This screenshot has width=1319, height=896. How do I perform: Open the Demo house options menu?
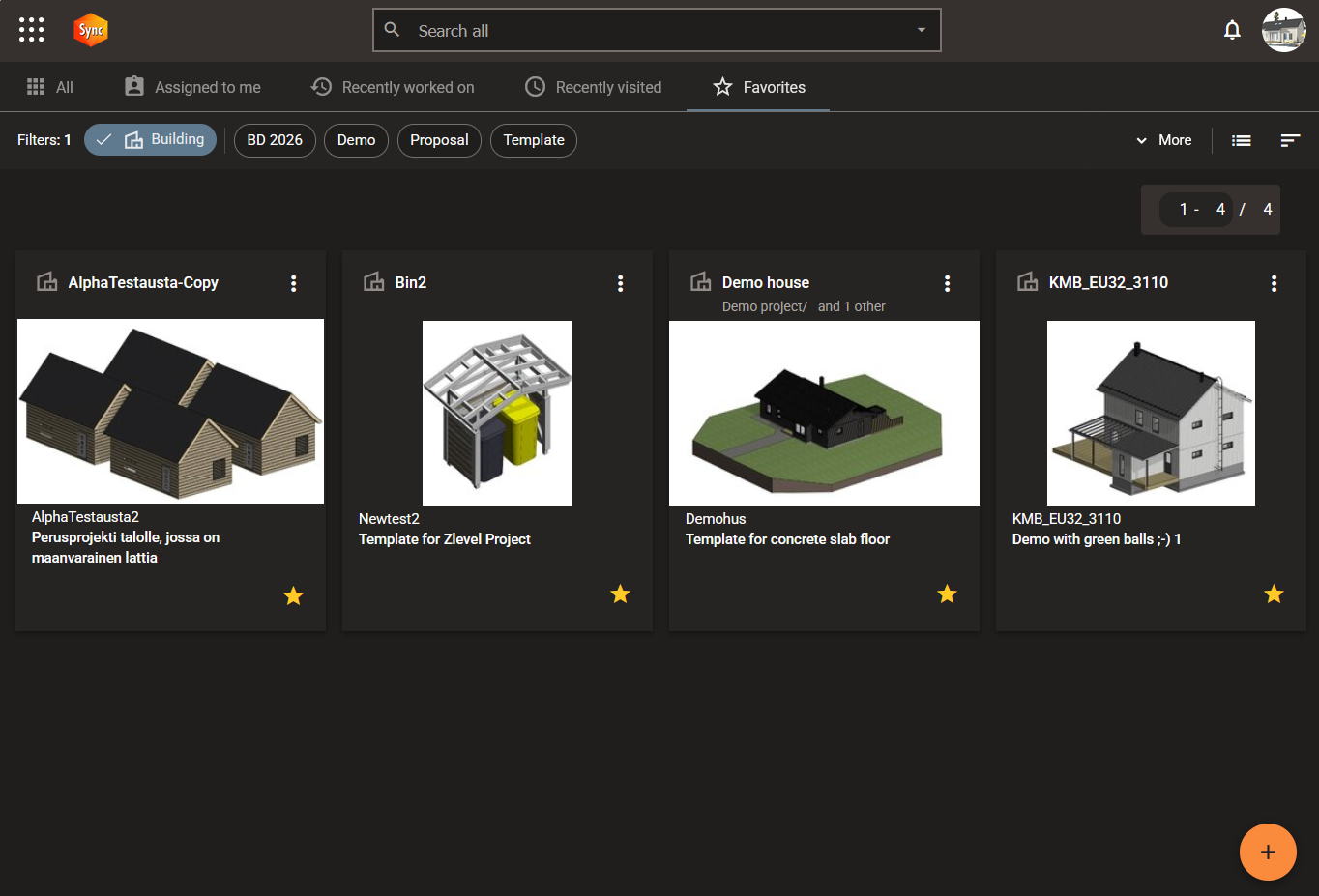pos(948,283)
